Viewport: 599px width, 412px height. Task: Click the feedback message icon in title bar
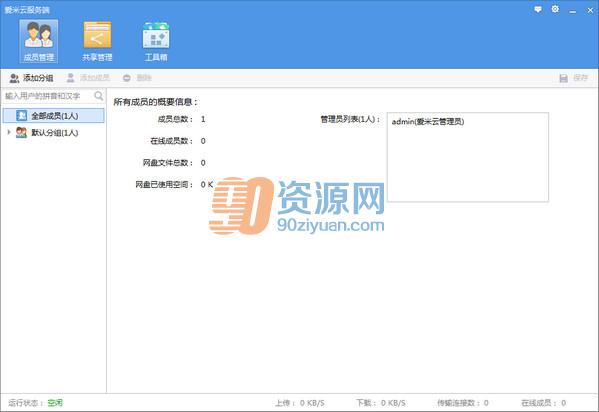click(x=538, y=10)
